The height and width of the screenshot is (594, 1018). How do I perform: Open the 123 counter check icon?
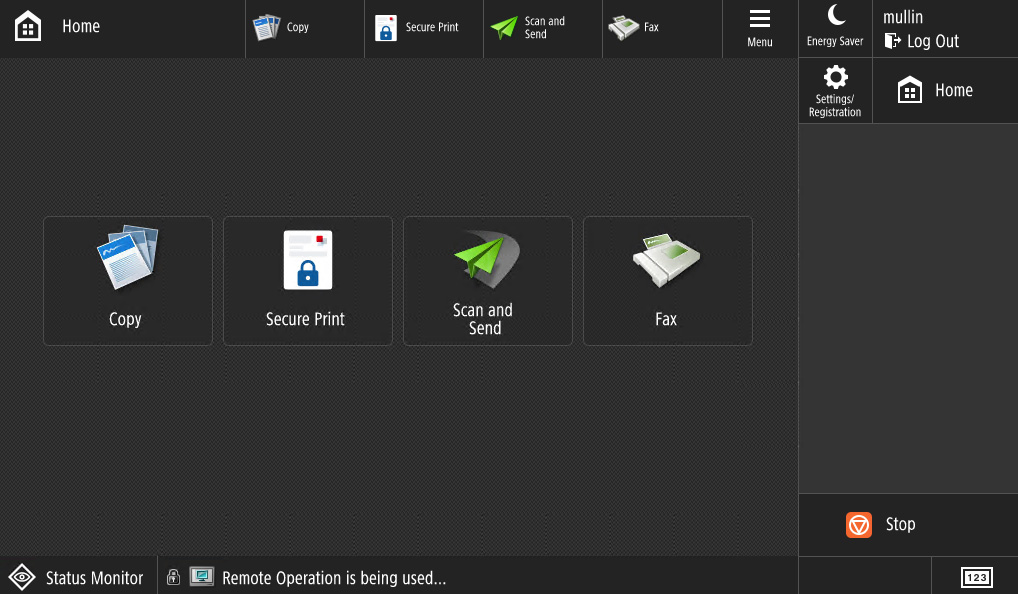(976, 576)
